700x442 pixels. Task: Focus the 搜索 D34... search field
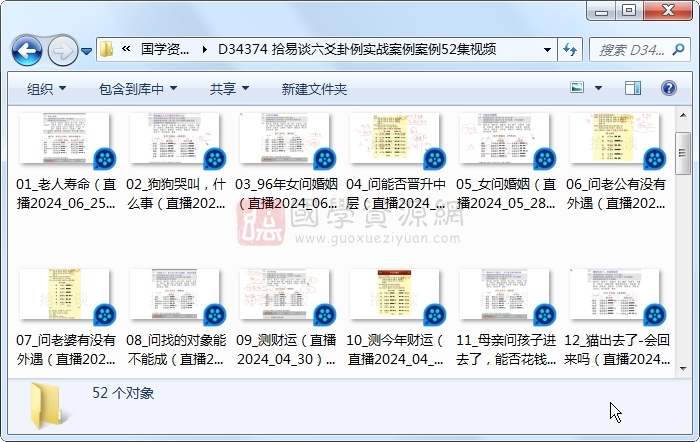631,50
